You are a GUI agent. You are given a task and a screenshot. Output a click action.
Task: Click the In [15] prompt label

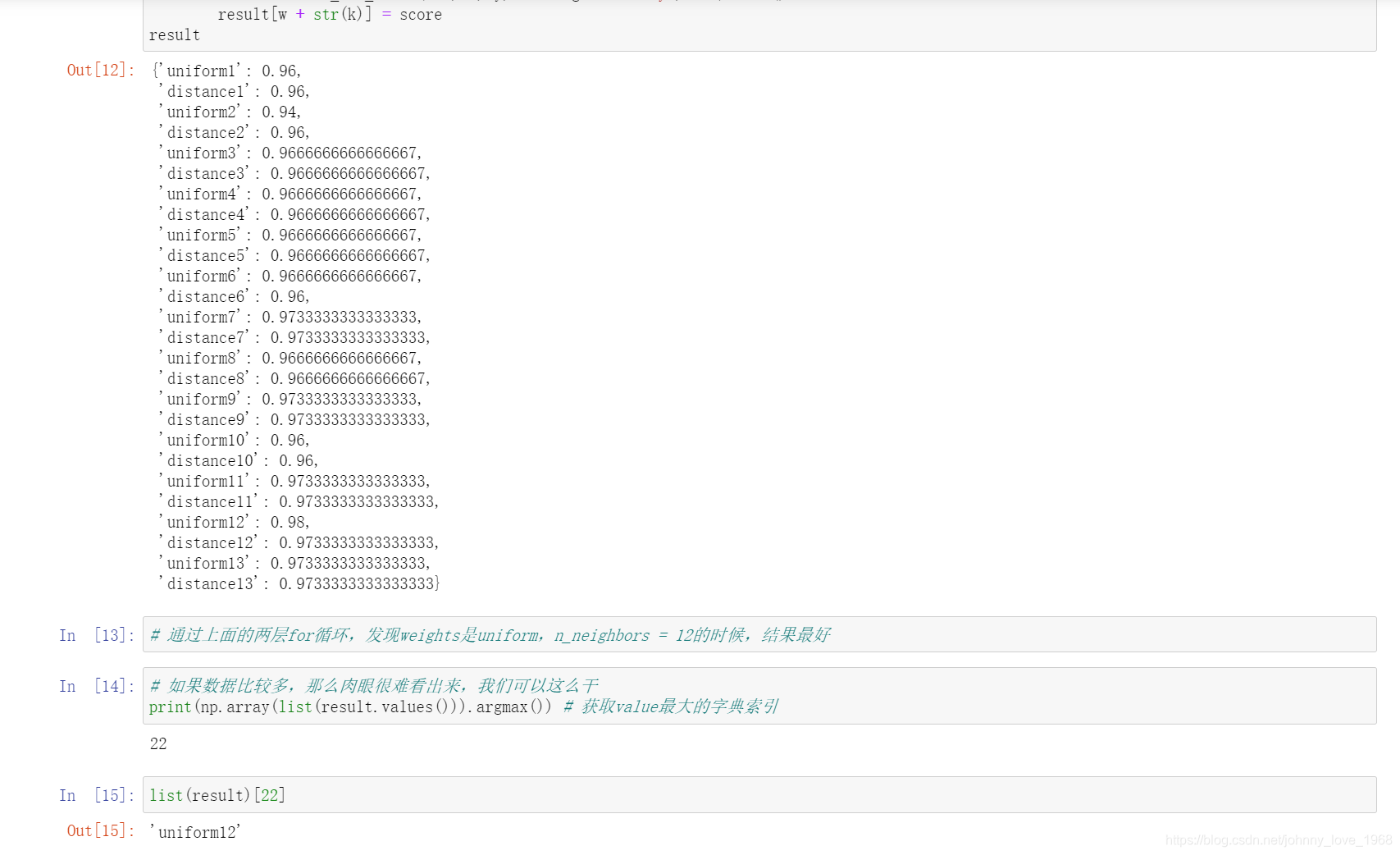tap(96, 795)
